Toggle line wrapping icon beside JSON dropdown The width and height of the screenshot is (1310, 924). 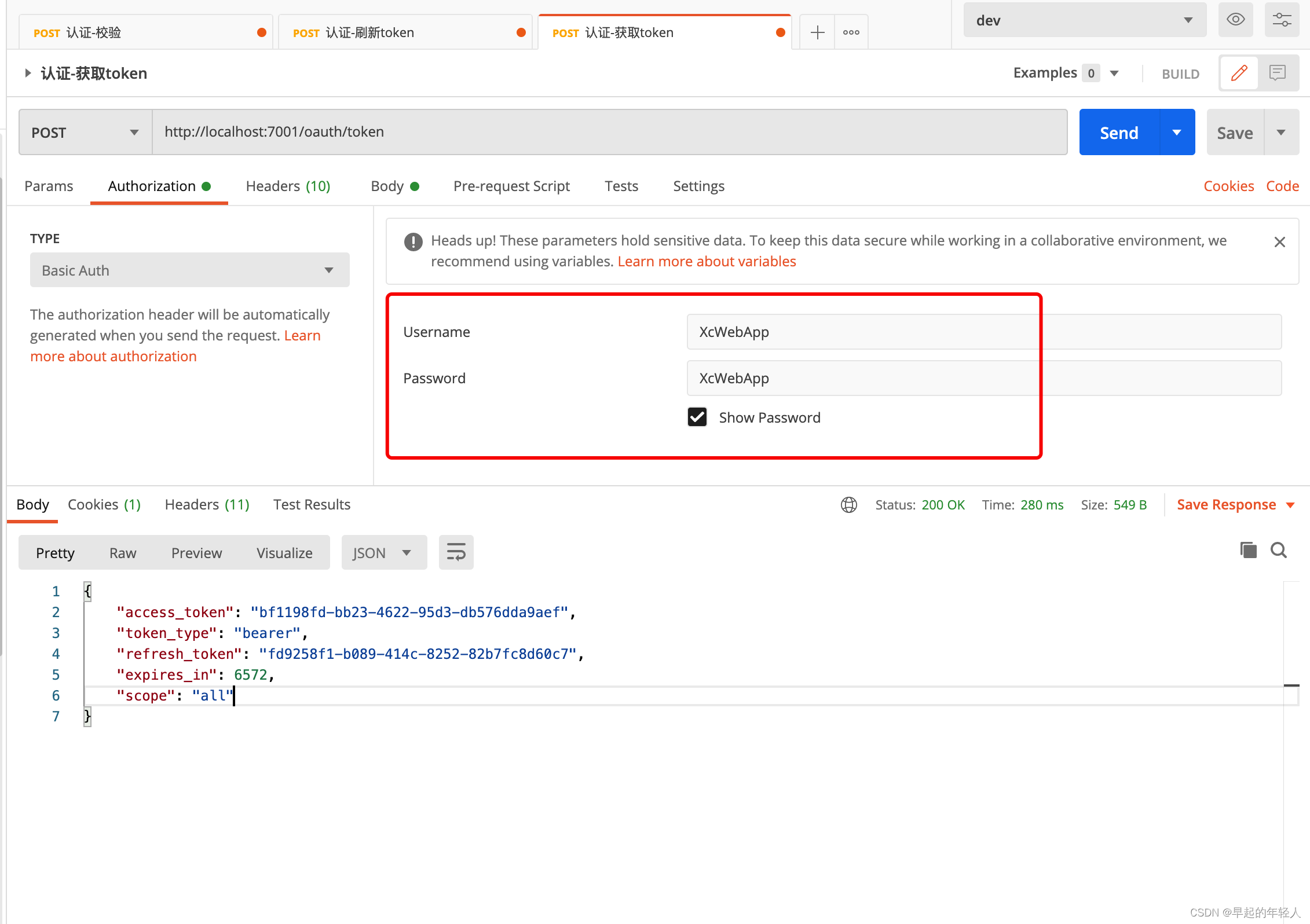tap(456, 552)
